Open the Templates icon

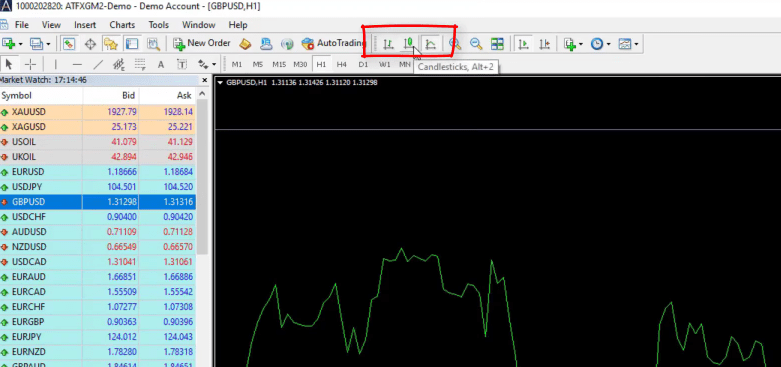coord(625,44)
